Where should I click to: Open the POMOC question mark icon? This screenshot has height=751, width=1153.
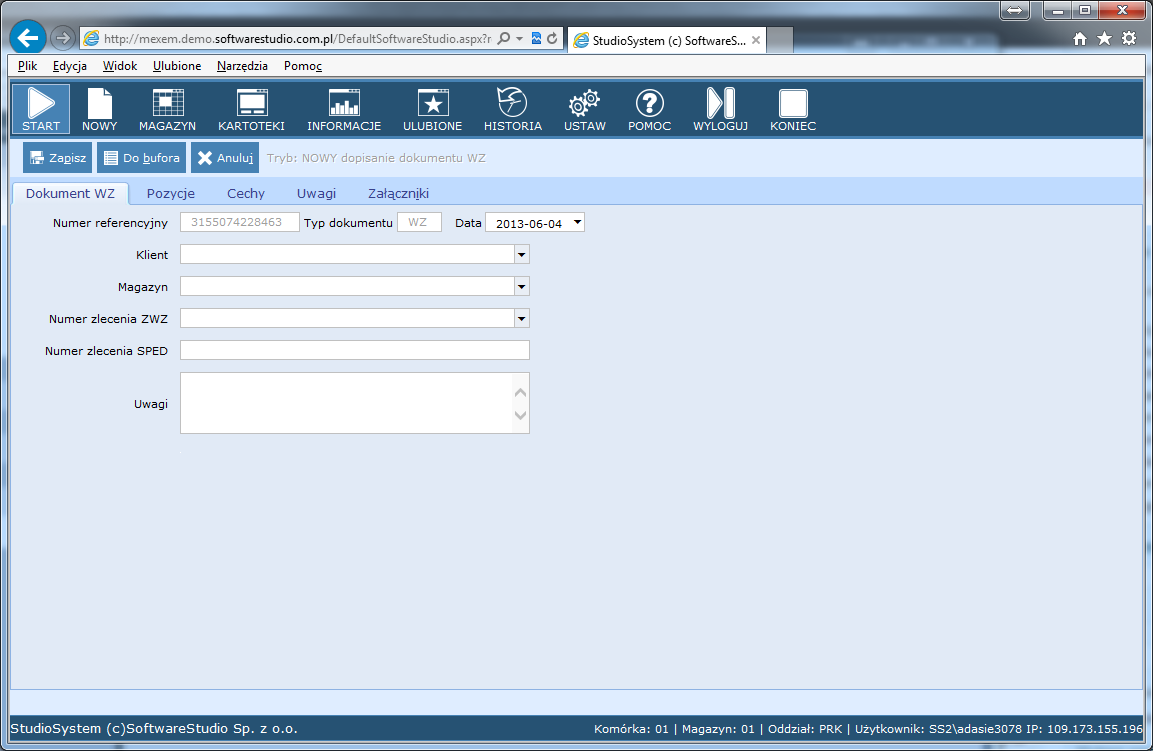pyautogui.click(x=649, y=109)
